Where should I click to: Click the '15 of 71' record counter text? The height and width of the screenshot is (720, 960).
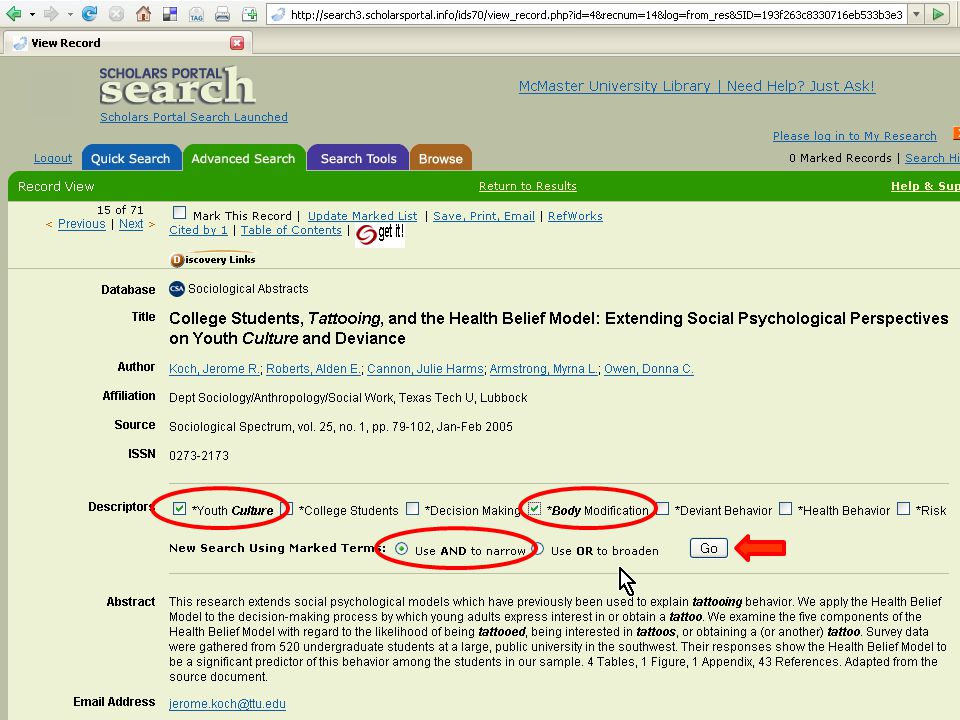point(120,210)
